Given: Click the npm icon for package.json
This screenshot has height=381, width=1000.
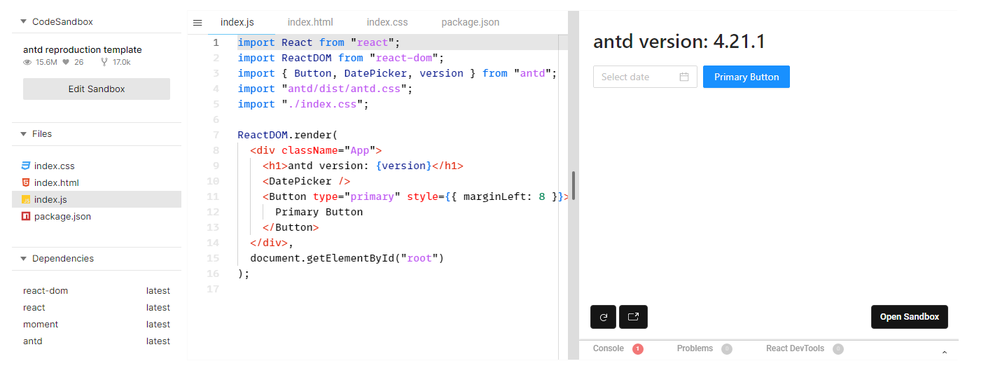Looking at the screenshot, I should 26,216.
